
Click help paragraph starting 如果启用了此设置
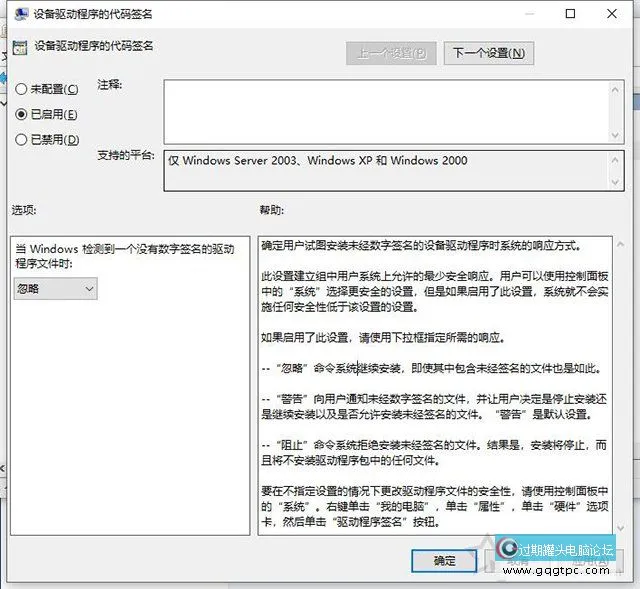[x=383, y=338]
